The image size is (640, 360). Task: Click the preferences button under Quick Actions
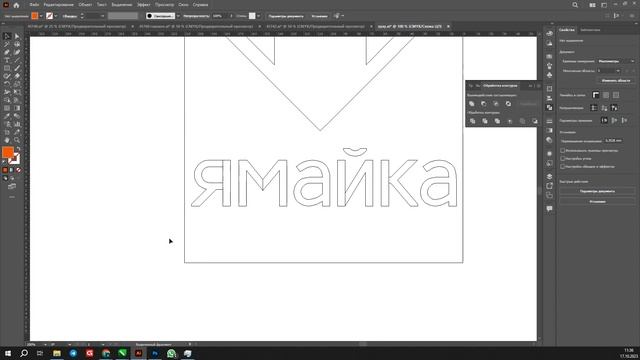597,202
